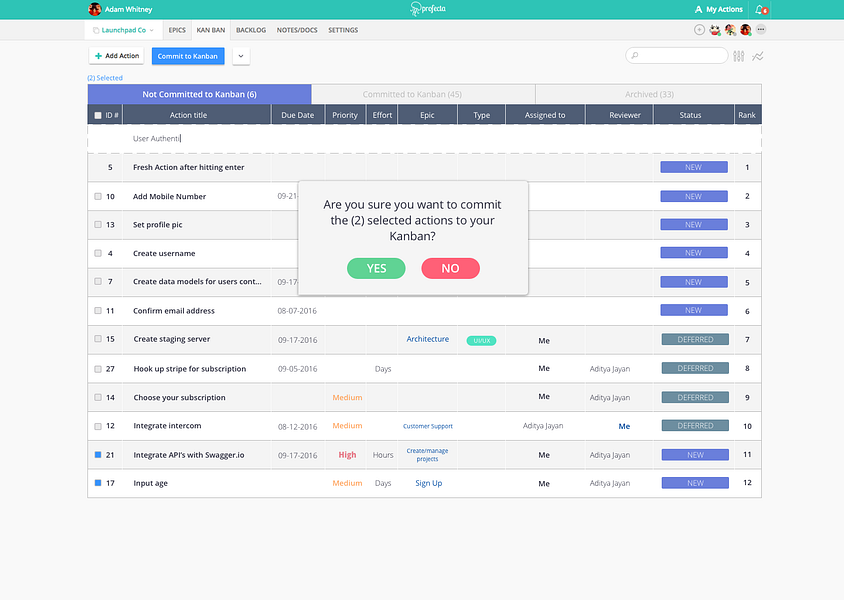844x600 pixels.
Task: Open the BACKLOG tab
Action: click(x=251, y=30)
